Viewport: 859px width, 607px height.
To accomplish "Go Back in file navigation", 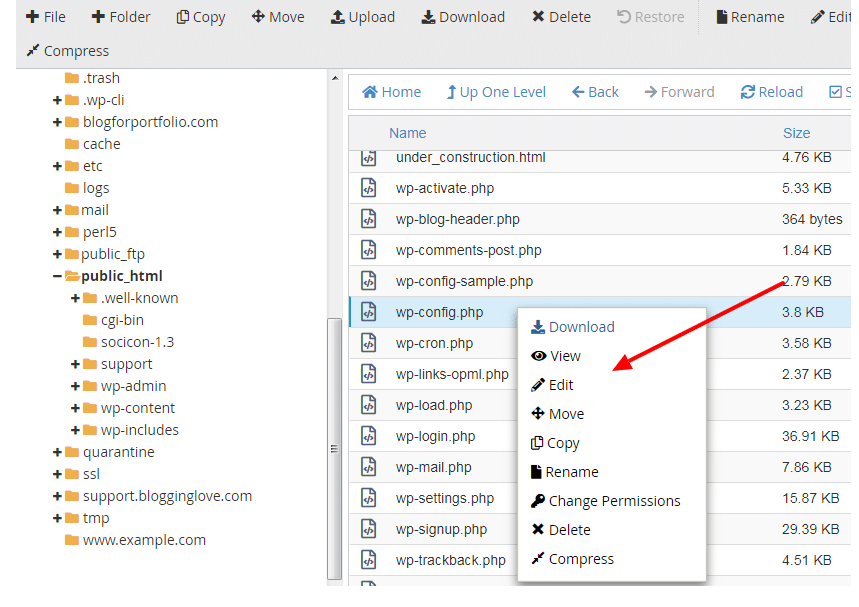I will click(x=595, y=92).
